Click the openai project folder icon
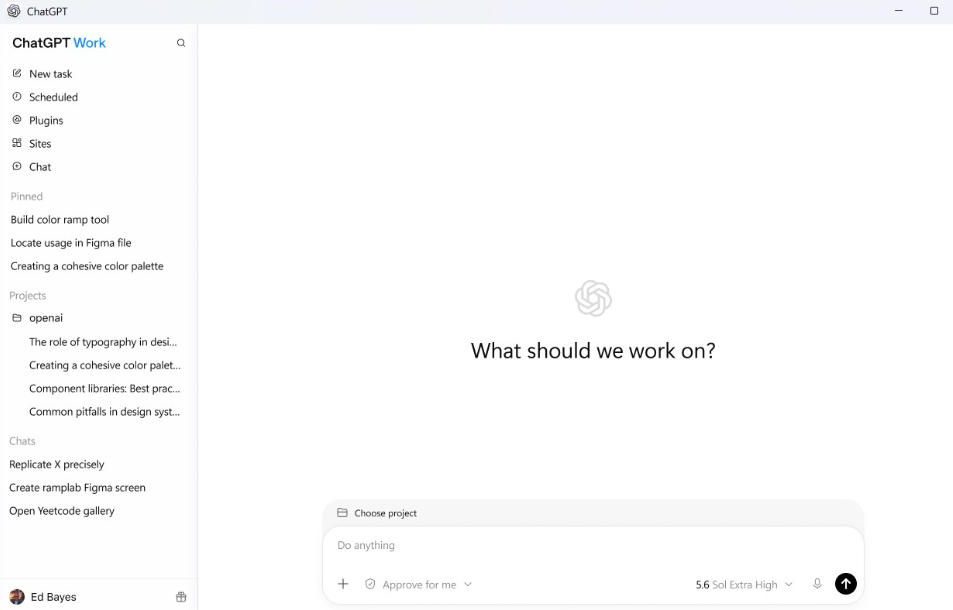953x610 pixels. (x=17, y=318)
